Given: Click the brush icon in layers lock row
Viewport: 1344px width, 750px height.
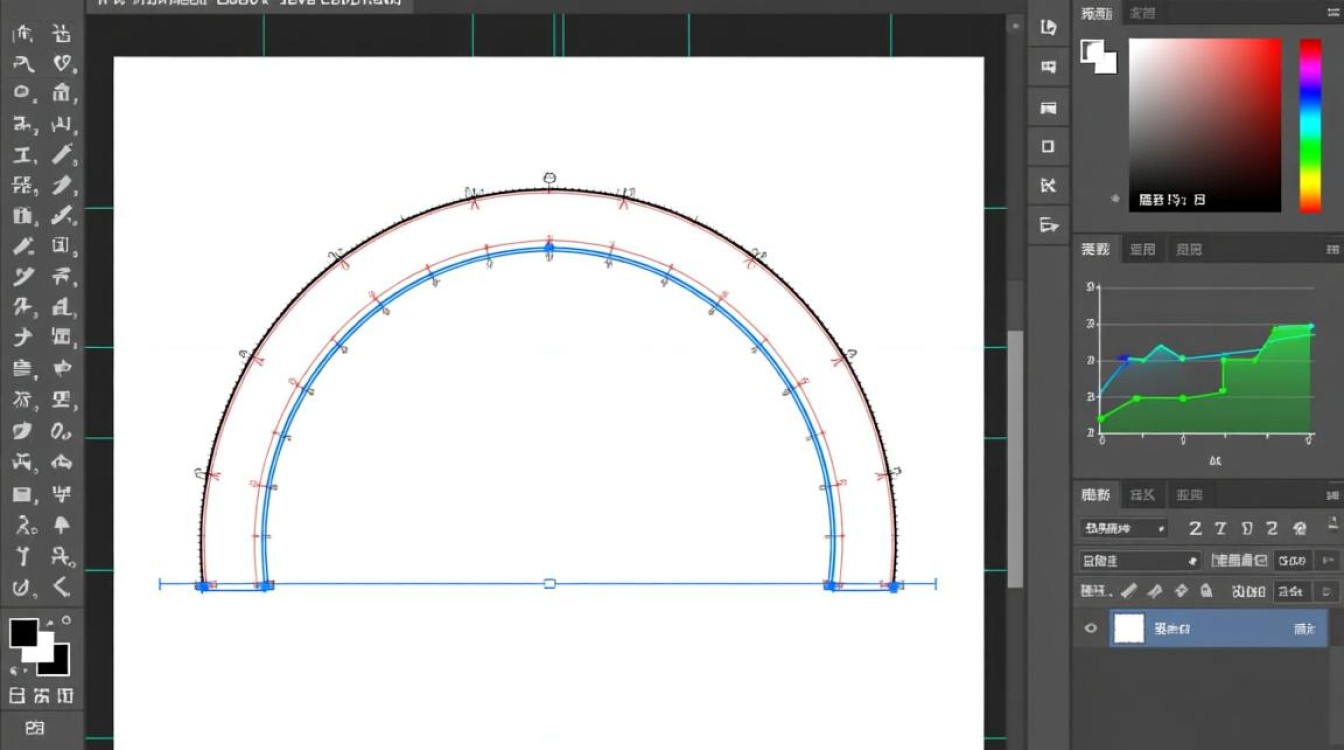Looking at the screenshot, I should (x=1129, y=591).
